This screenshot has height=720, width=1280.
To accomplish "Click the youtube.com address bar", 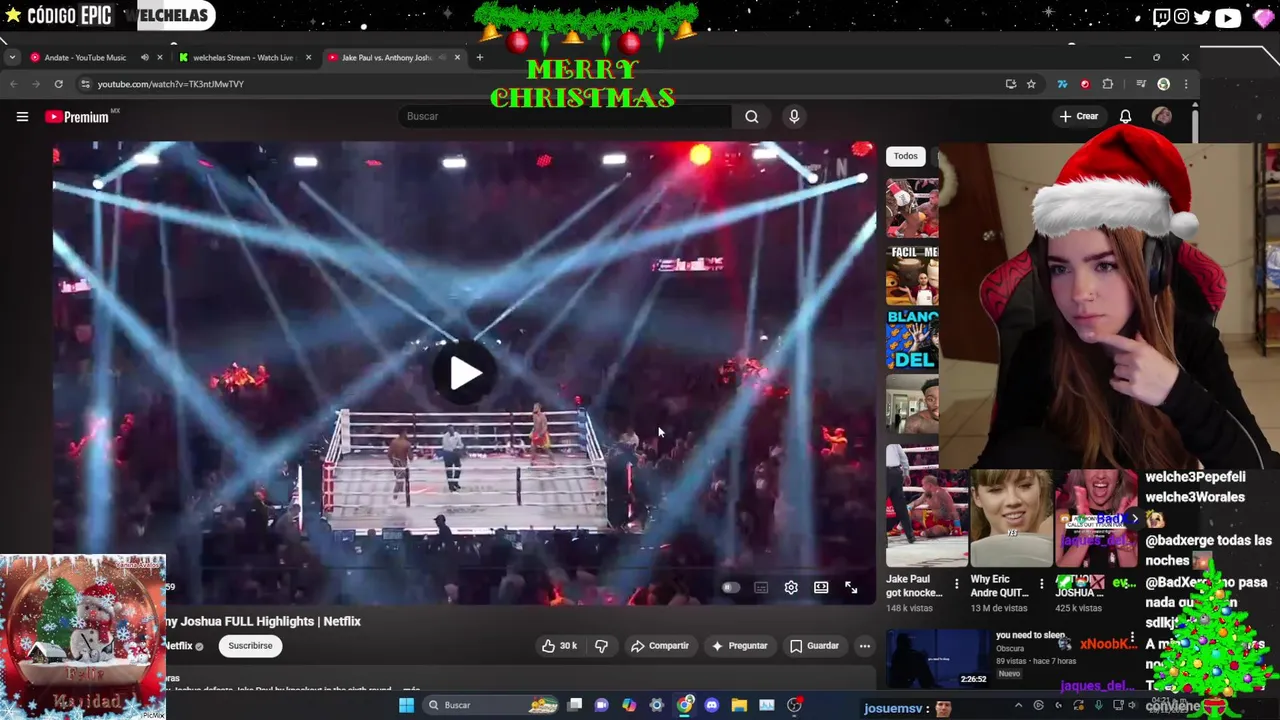I will (540, 84).
